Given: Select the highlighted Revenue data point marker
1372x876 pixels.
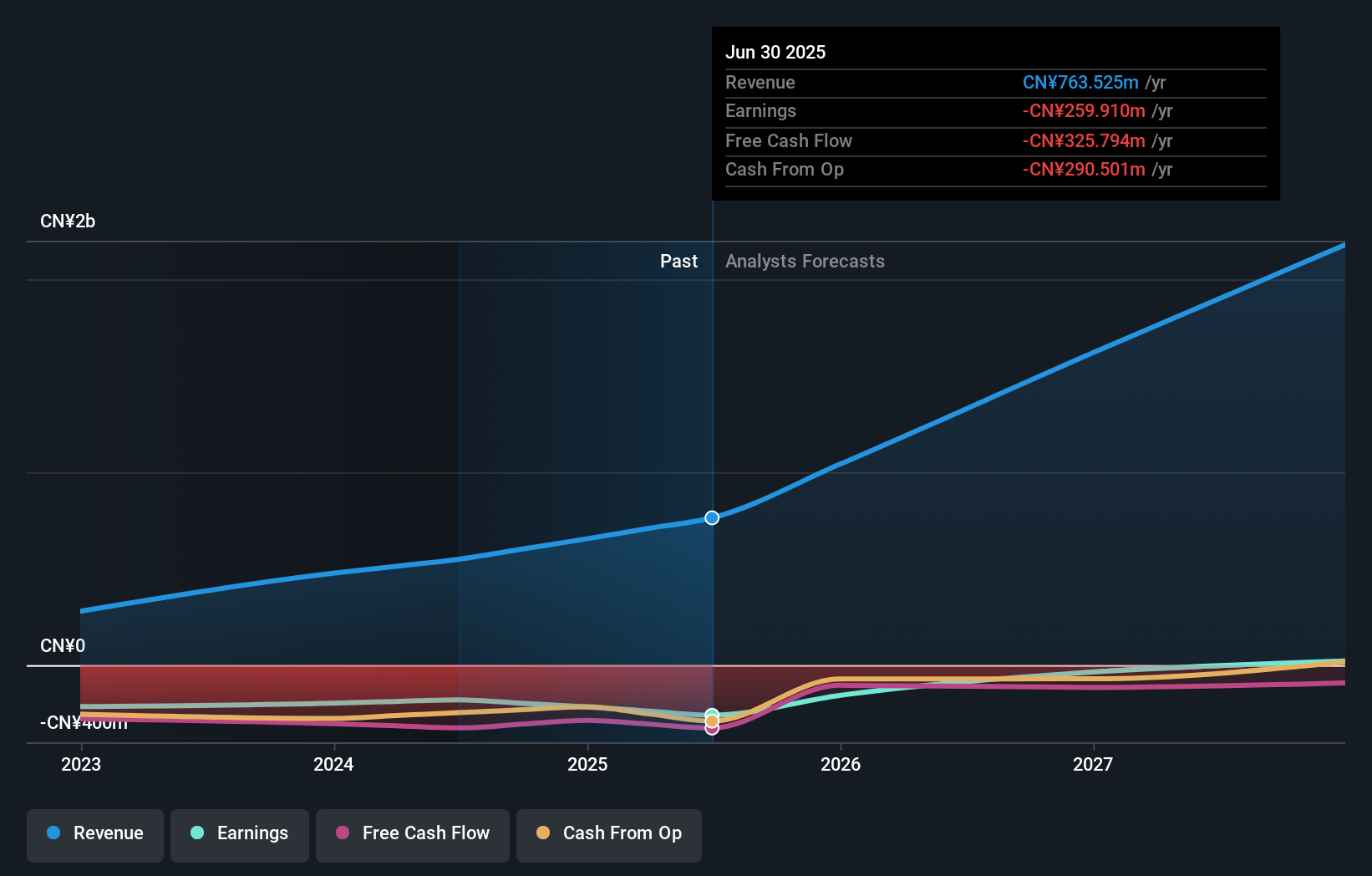Looking at the screenshot, I should pyautogui.click(x=712, y=517).
